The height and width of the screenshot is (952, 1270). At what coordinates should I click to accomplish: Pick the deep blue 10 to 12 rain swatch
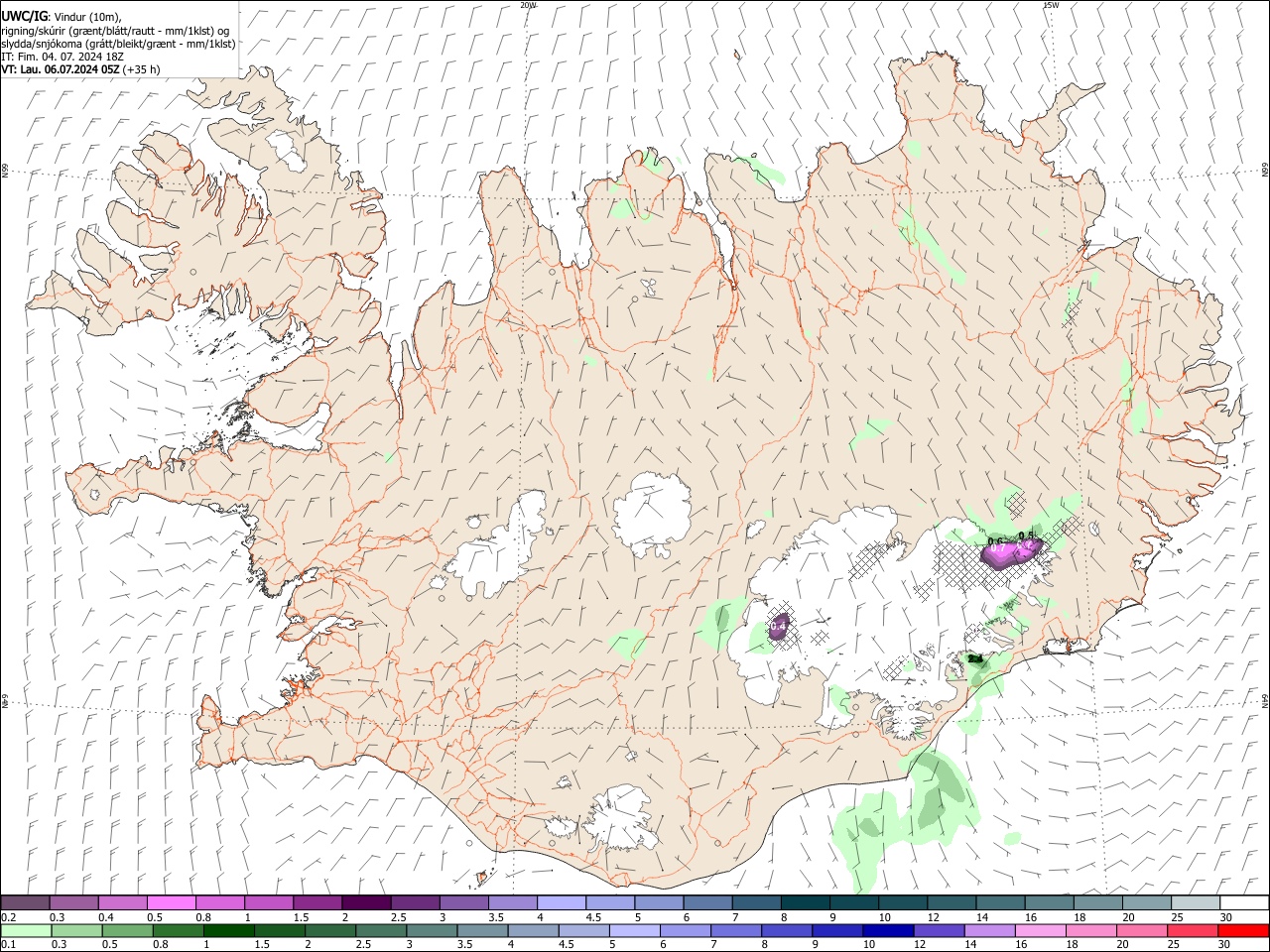point(888,930)
